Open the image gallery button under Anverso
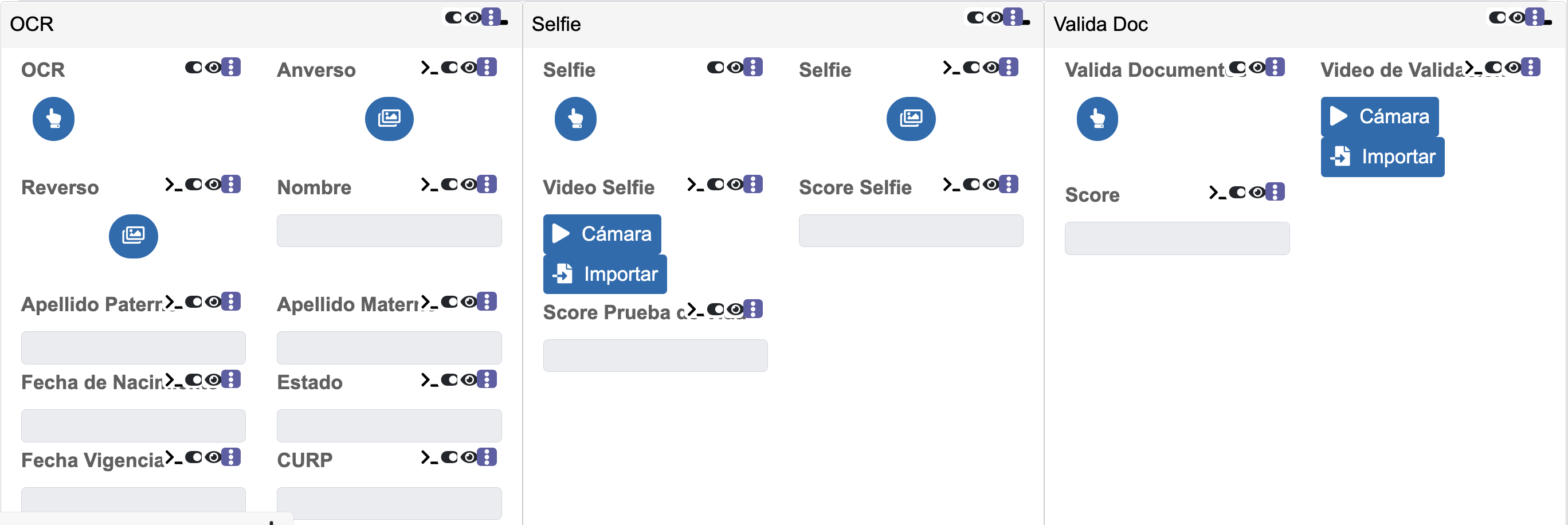Screen dimensions: 1568x525 click(x=389, y=119)
